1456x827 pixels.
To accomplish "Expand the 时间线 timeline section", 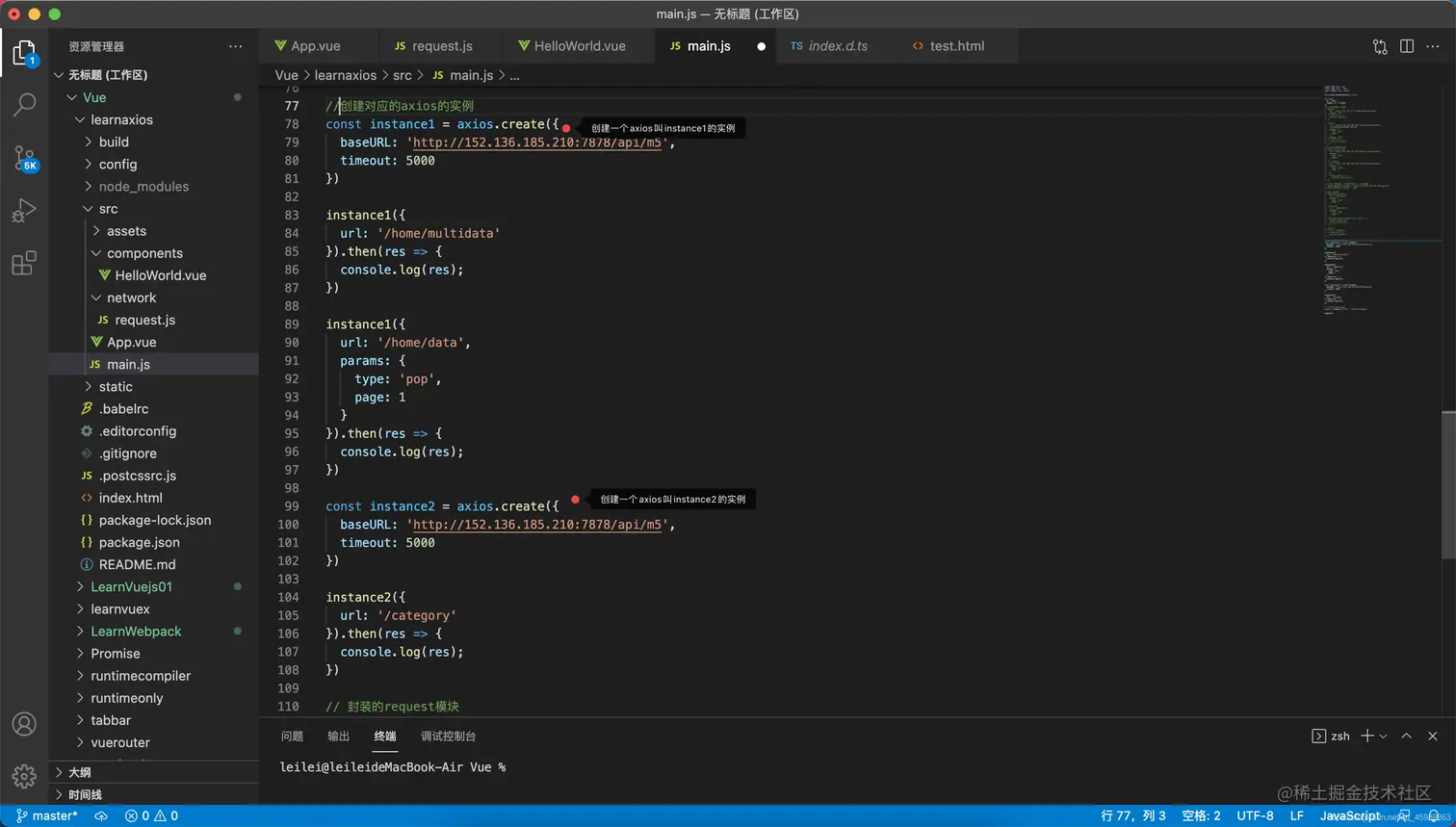I will tap(85, 794).
